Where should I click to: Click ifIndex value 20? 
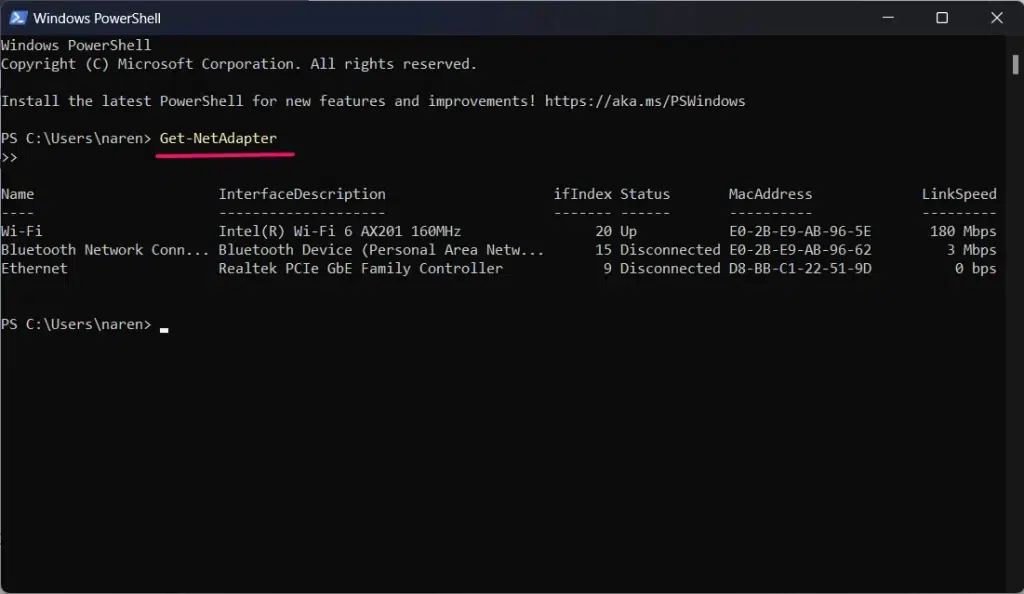click(x=603, y=231)
